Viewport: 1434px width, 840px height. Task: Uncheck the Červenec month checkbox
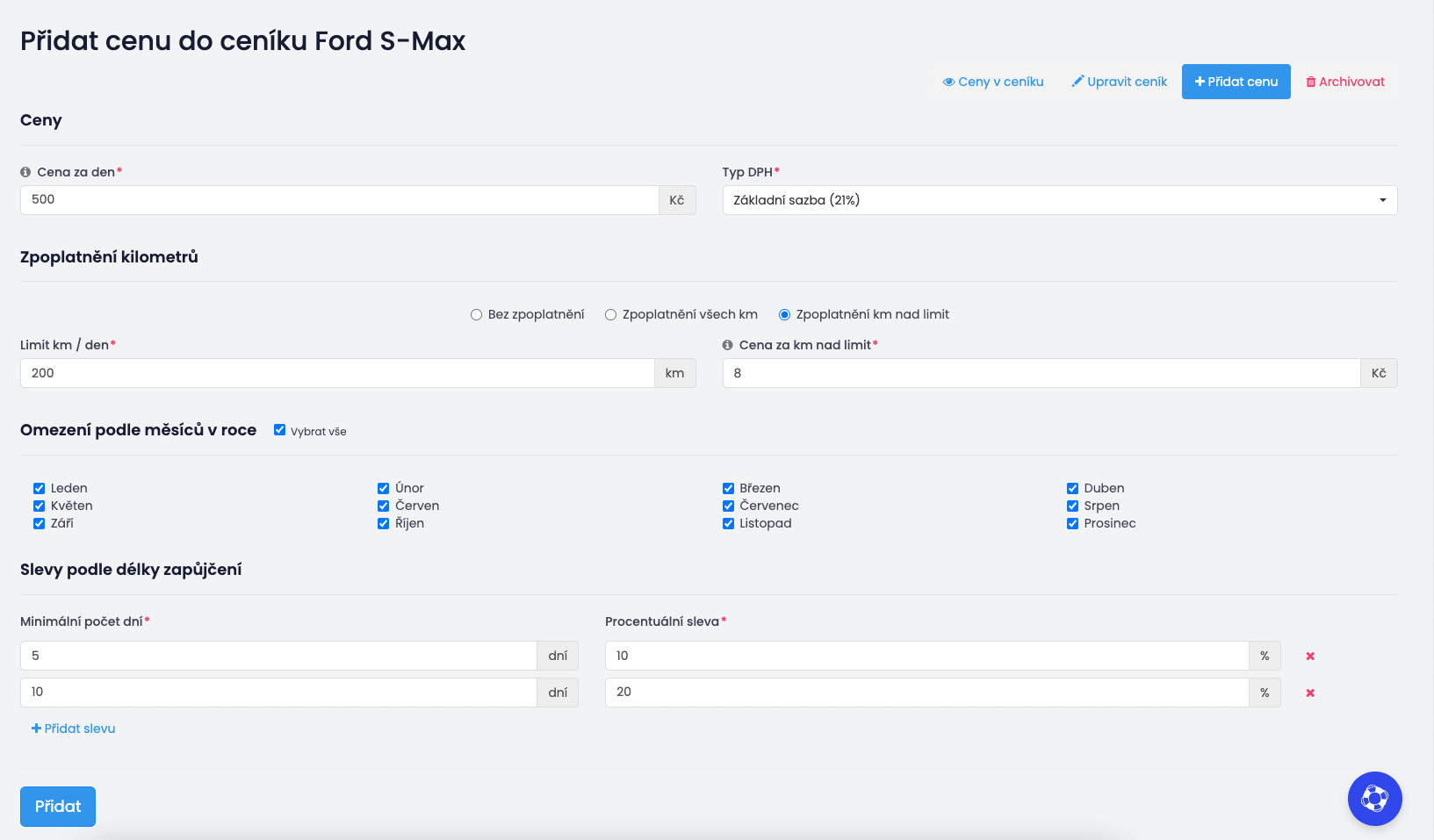[x=728, y=506]
